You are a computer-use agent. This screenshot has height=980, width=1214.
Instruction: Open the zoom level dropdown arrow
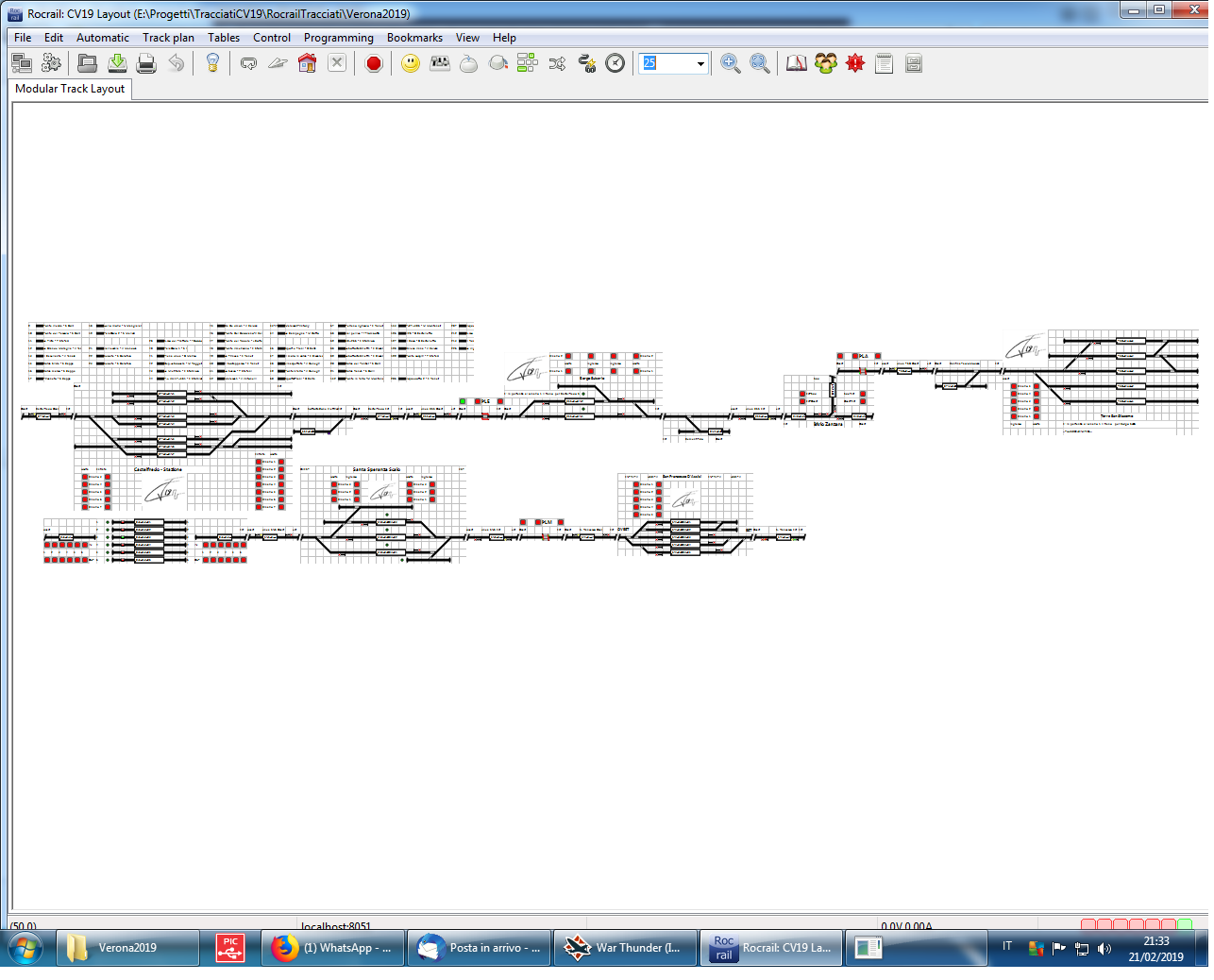(700, 63)
